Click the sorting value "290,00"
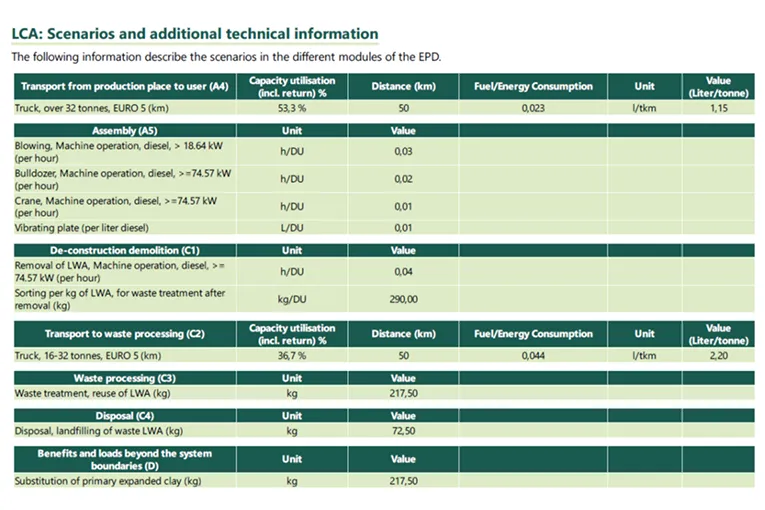Viewport: 765px width, 510px height. (403, 299)
